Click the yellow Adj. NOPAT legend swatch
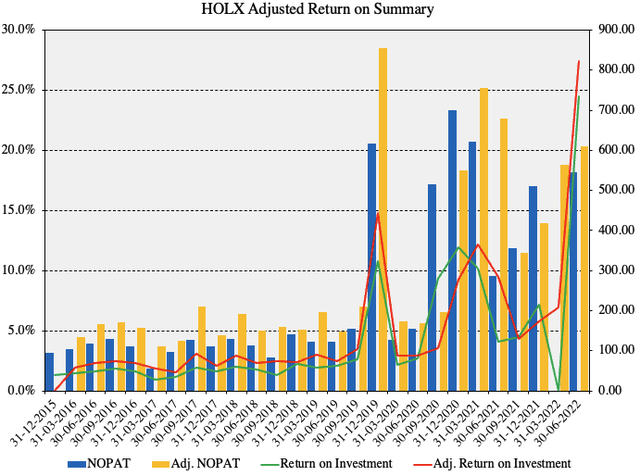 (160, 464)
